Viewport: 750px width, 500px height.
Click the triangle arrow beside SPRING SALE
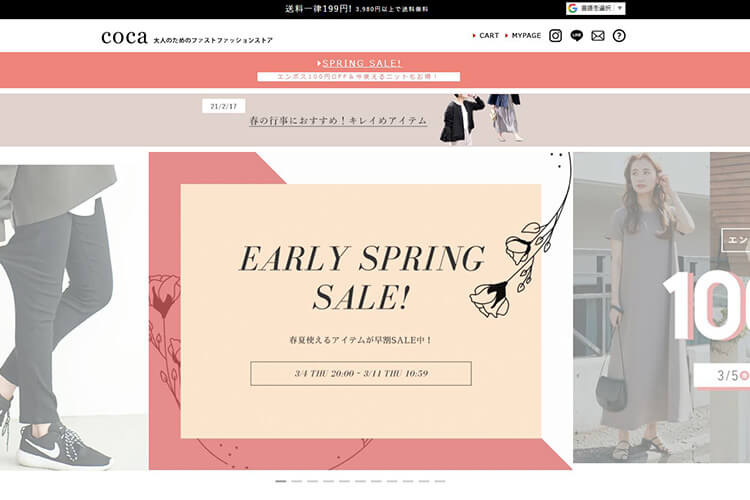point(319,63)
